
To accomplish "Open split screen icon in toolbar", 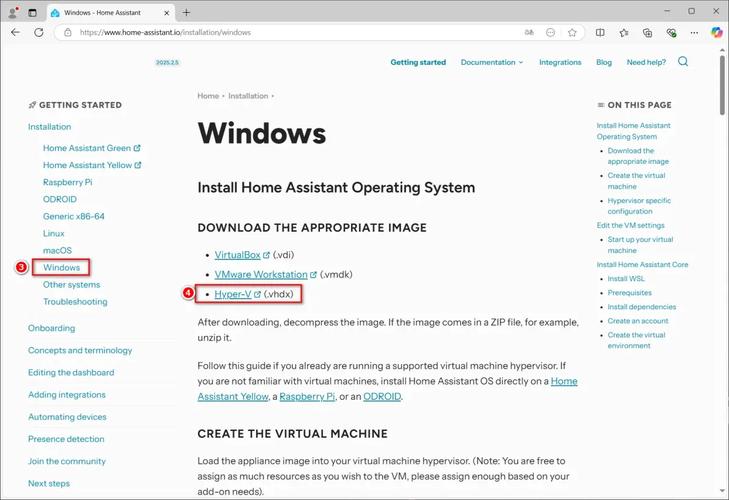I will coord(600,33).
